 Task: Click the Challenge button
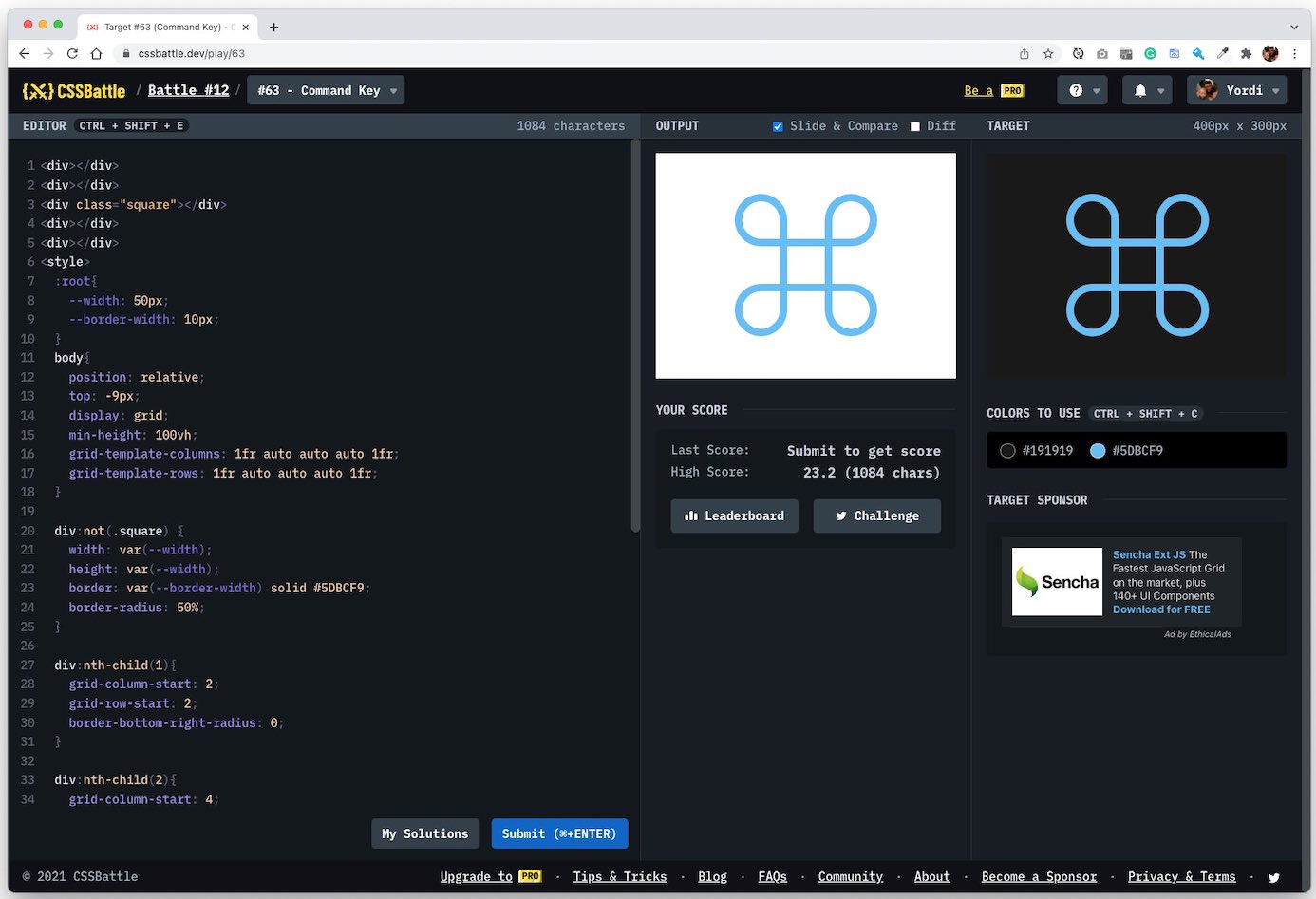click(877, 515)
